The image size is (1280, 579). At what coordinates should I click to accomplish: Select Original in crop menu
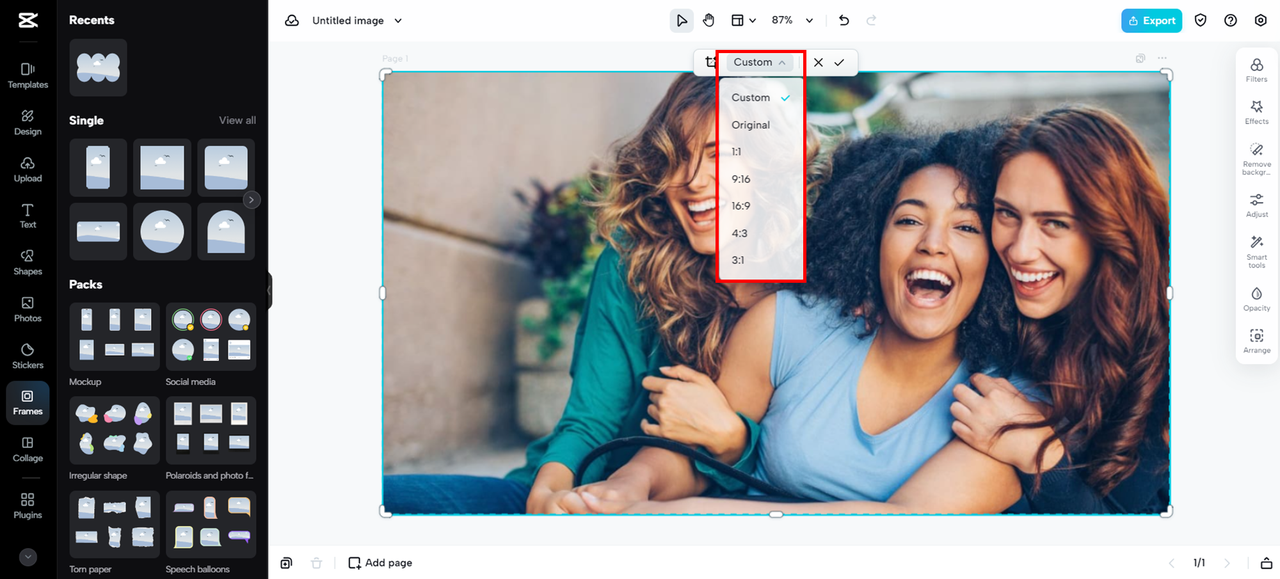(x=751, y=125)
